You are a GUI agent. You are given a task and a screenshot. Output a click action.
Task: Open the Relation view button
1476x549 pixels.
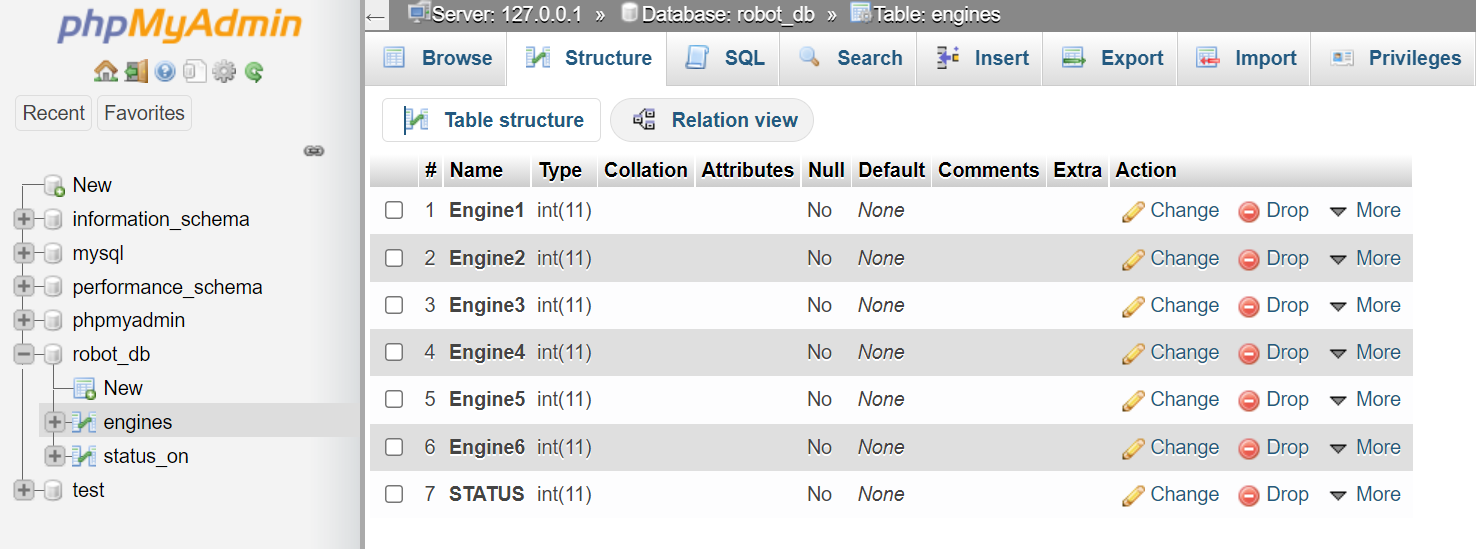point(712,120)
